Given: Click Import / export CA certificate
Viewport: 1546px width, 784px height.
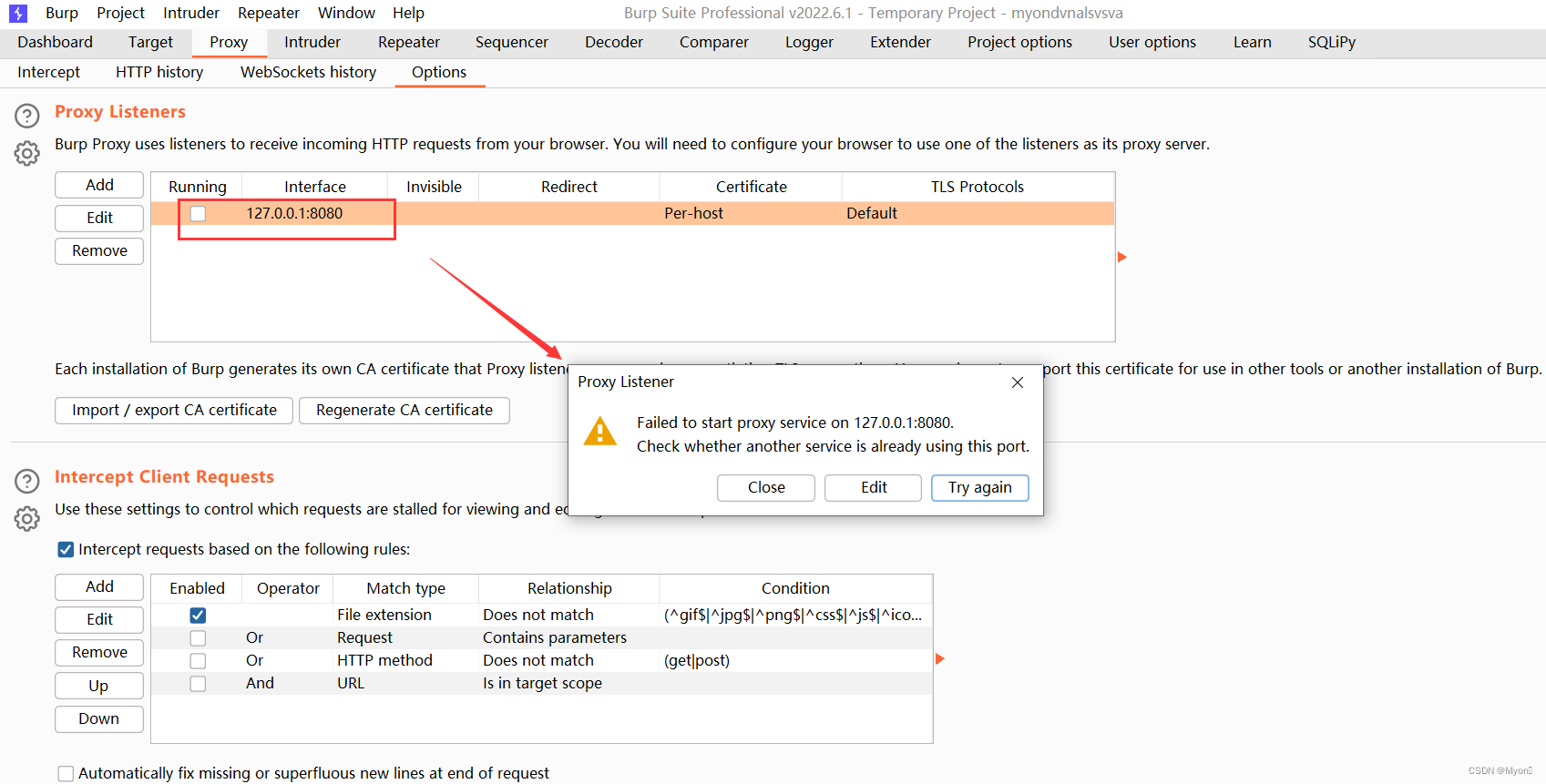Looking at the screenshot, I should tap(174, 410).
